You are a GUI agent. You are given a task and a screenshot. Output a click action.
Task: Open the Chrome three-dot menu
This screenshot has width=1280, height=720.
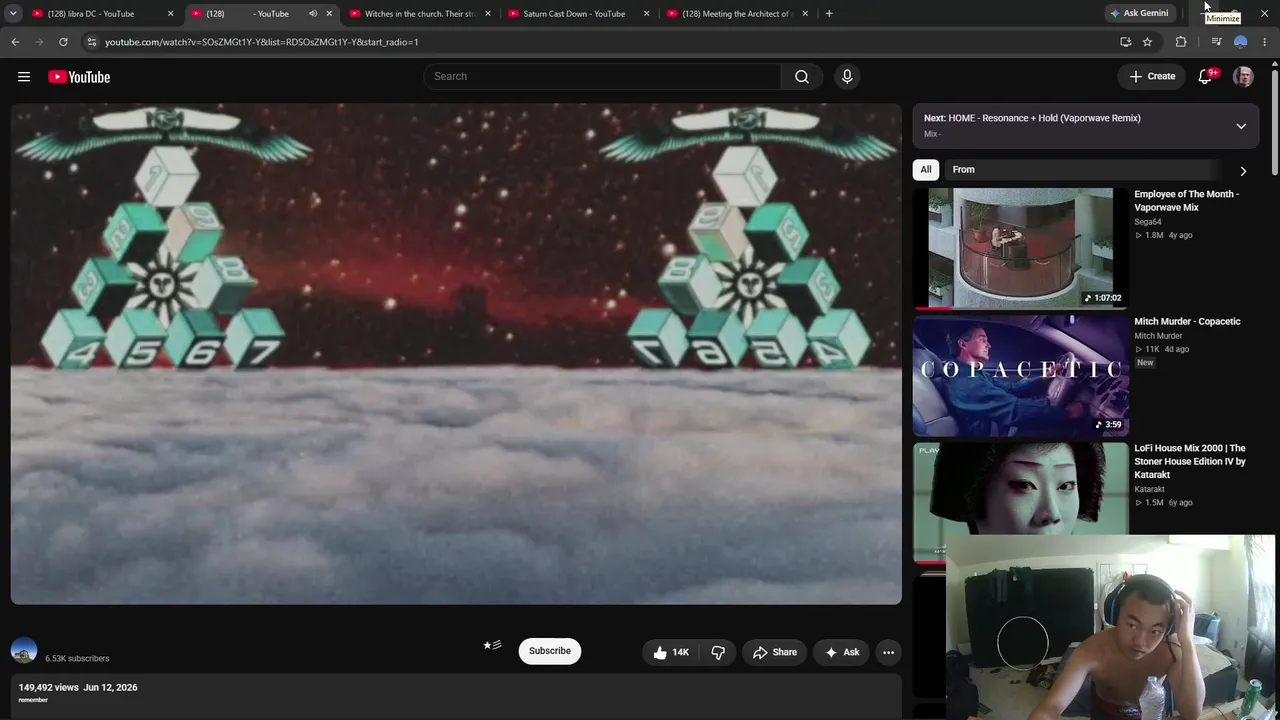pyautogui.click(x=1265, y=42)
